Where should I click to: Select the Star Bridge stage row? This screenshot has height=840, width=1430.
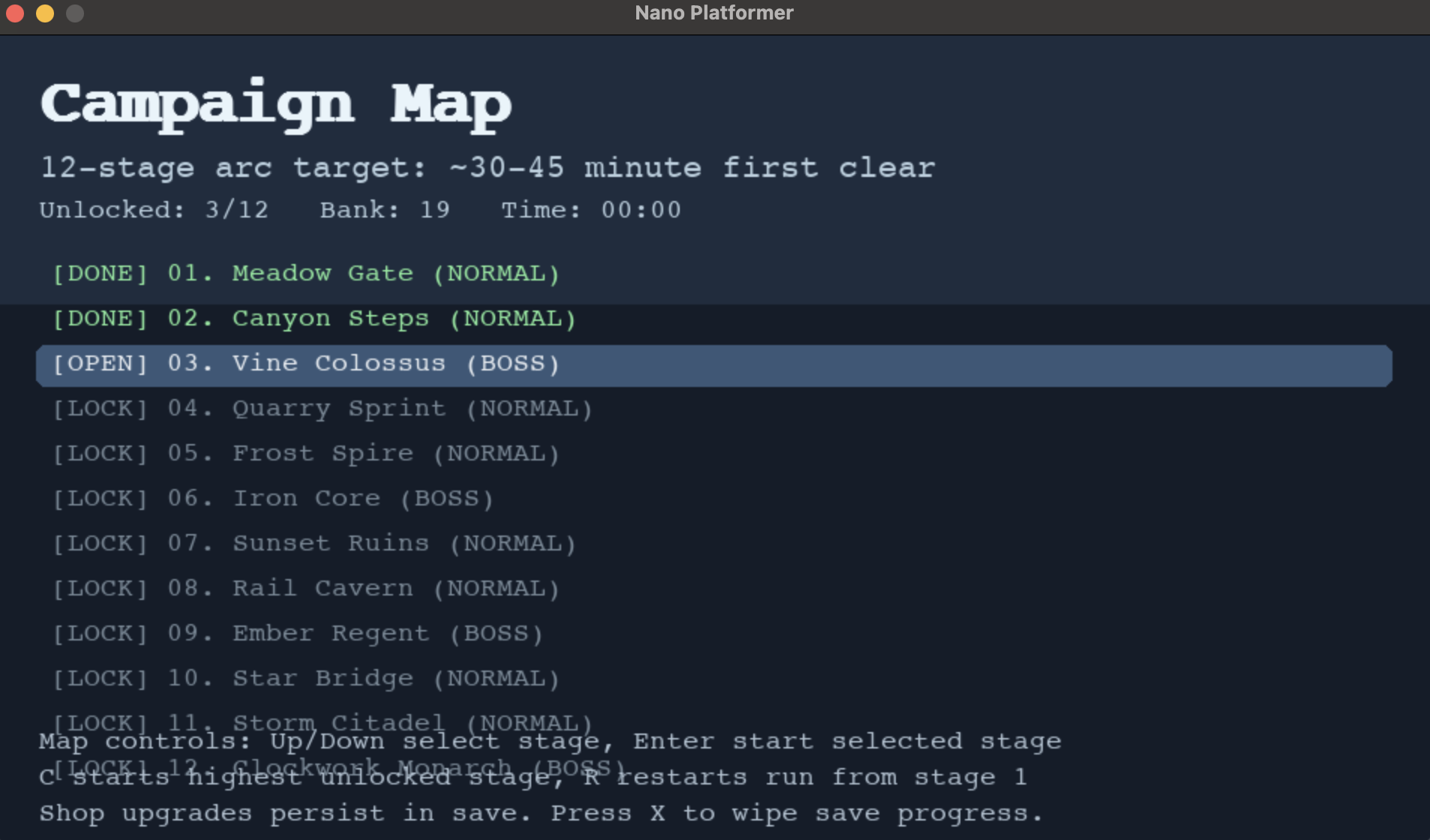click(306, 679)
